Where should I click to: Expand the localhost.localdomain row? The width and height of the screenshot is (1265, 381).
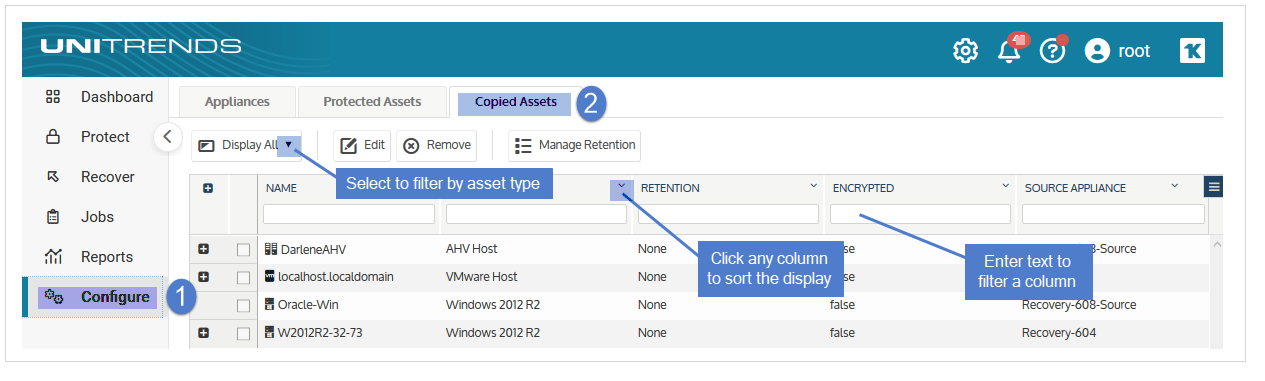[203, 276]
